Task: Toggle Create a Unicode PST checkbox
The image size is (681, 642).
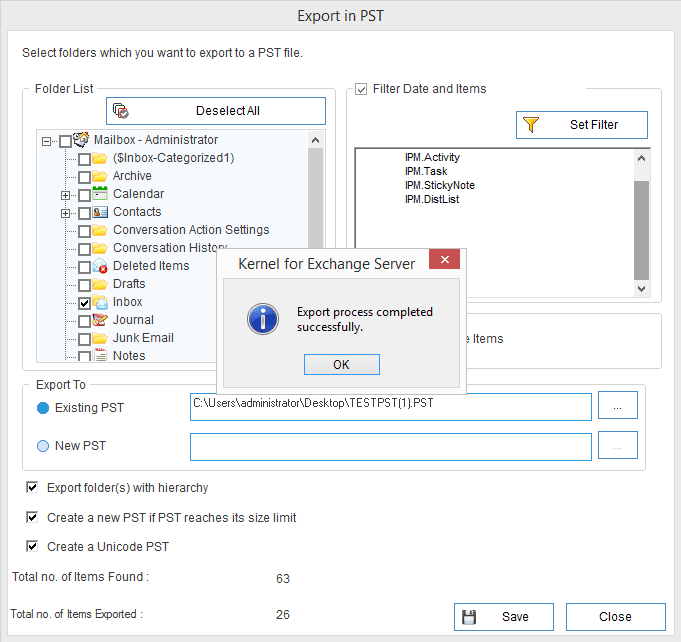Action: point(32,546)
